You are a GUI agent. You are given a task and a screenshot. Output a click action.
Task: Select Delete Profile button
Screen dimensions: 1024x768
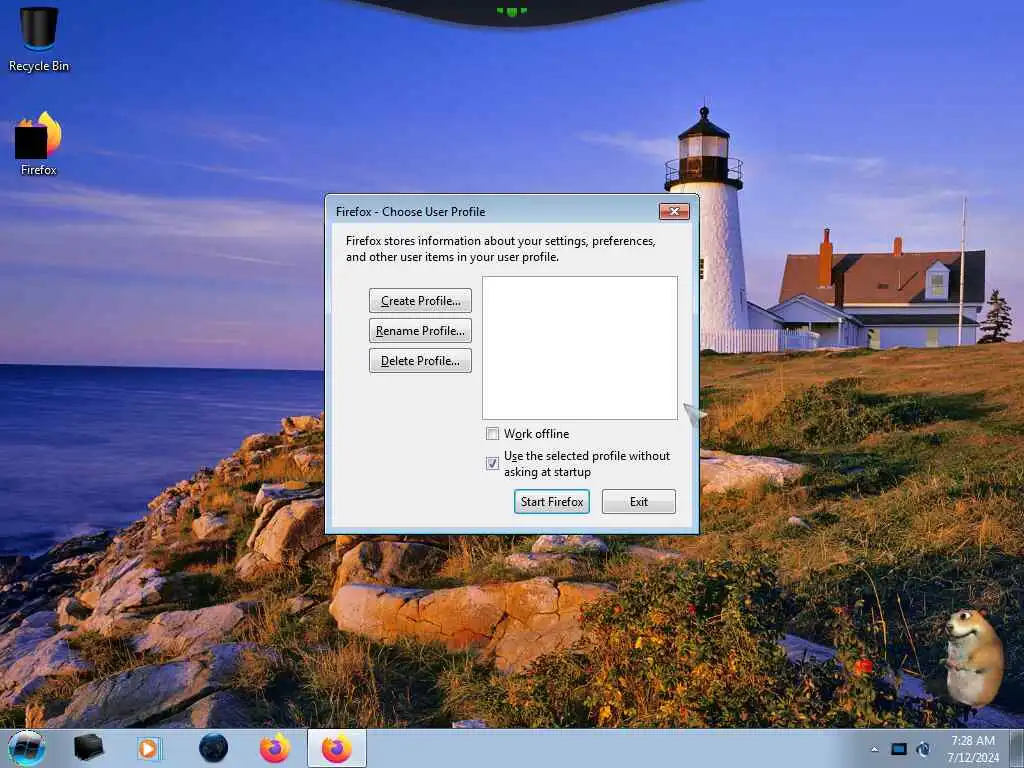421,361
